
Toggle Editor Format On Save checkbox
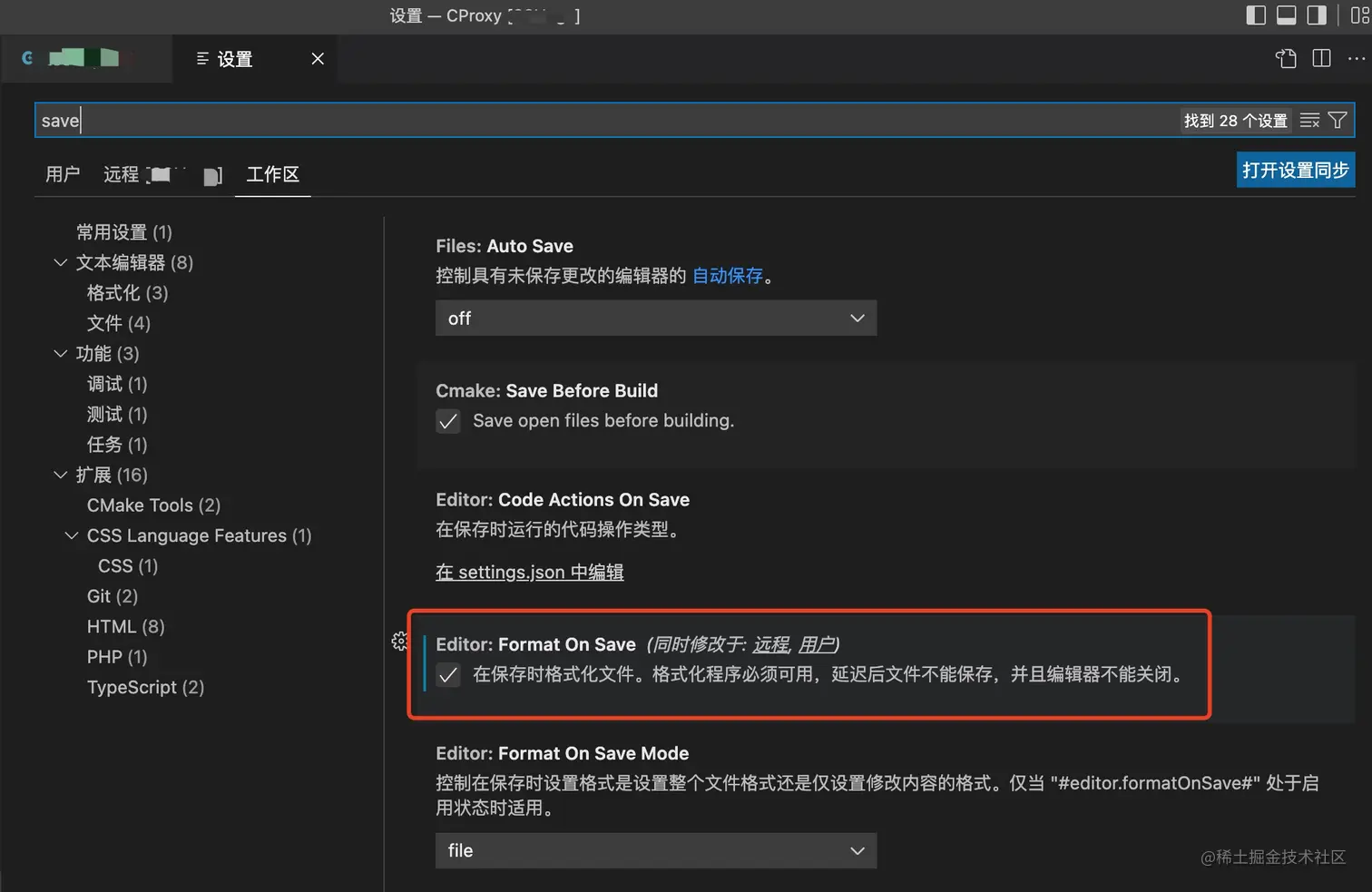point(448,675)
